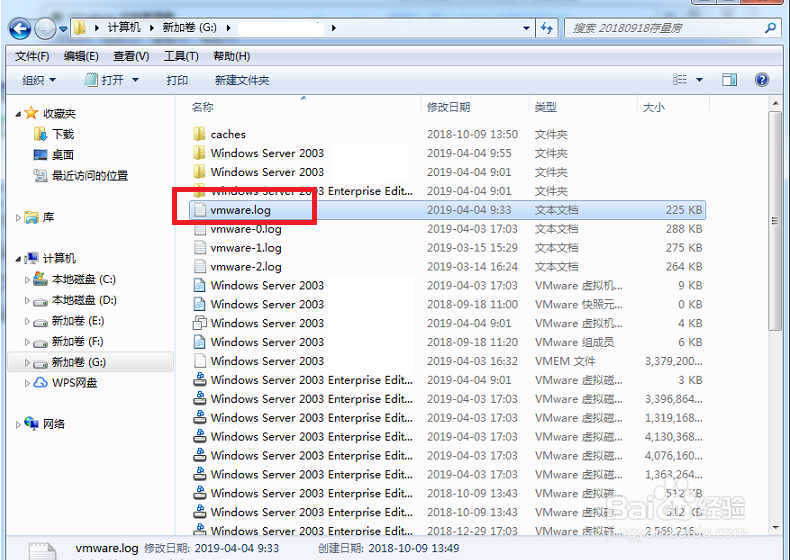Expand the 网络 tree node

click(x=18, y=424)
